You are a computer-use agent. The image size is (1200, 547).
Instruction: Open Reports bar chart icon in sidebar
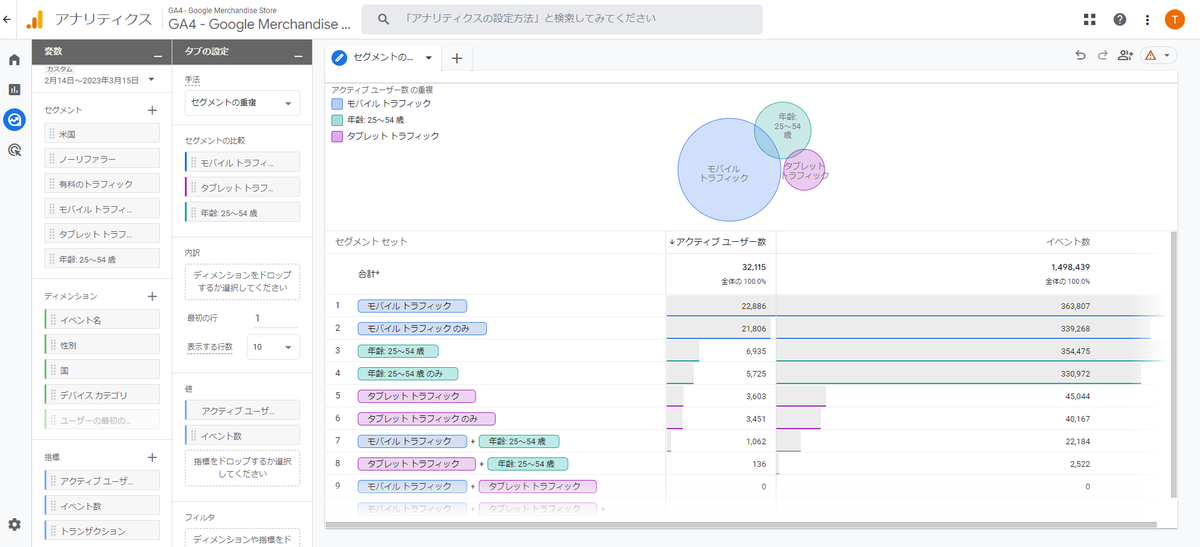pos(14,90)
